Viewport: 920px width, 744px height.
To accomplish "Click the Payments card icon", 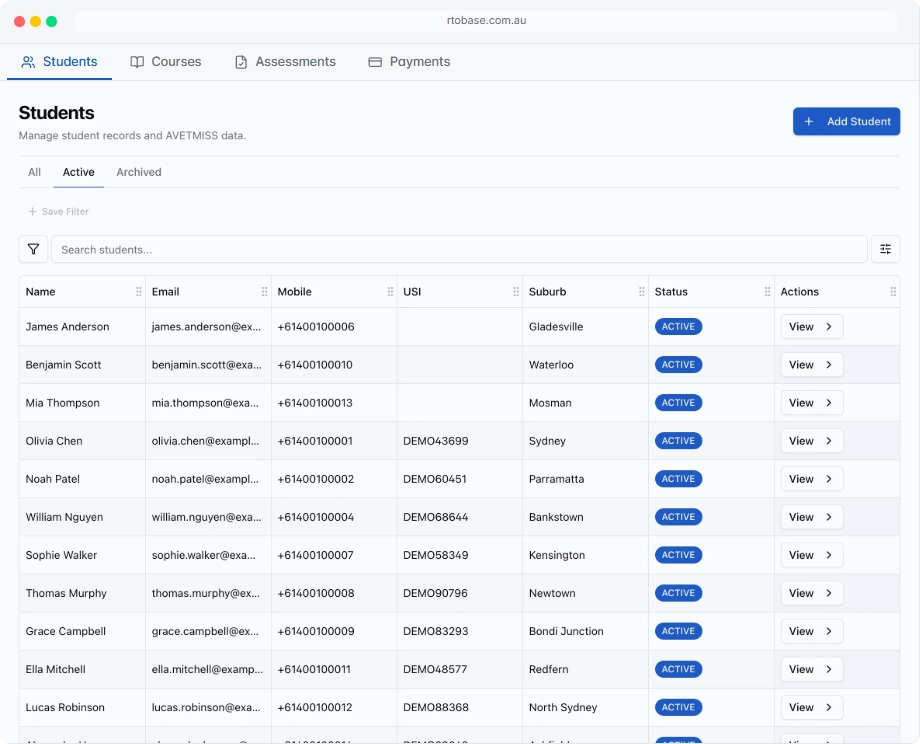I will pos(375,62).
